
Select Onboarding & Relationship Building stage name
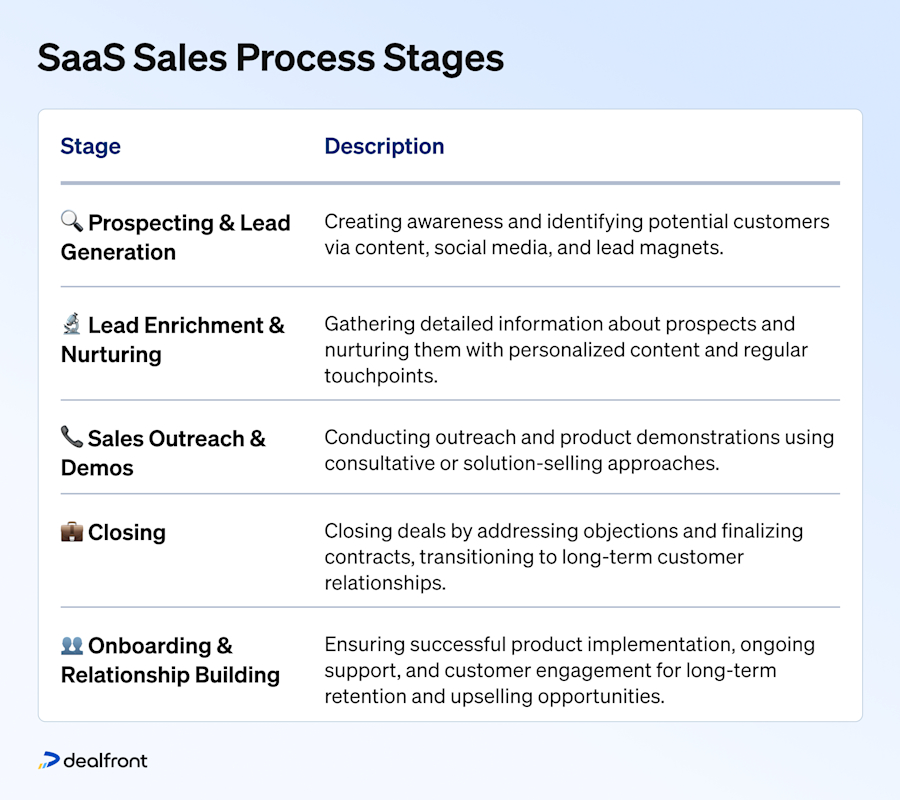(170, 660)
